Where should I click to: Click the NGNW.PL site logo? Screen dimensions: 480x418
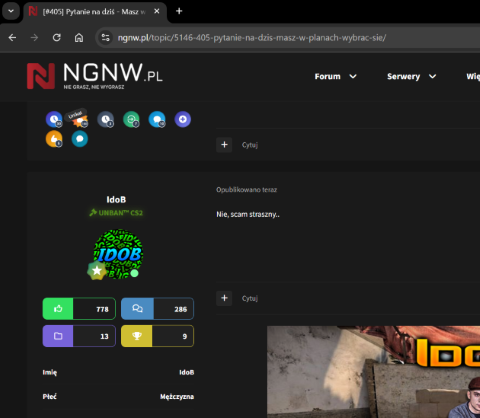(x=95, y=76)
